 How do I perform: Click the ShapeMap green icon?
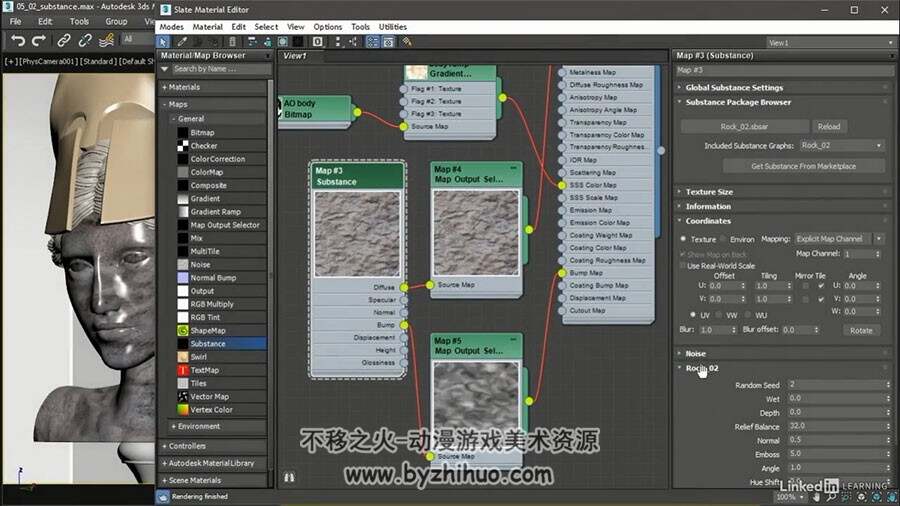[x=183, y=330]
